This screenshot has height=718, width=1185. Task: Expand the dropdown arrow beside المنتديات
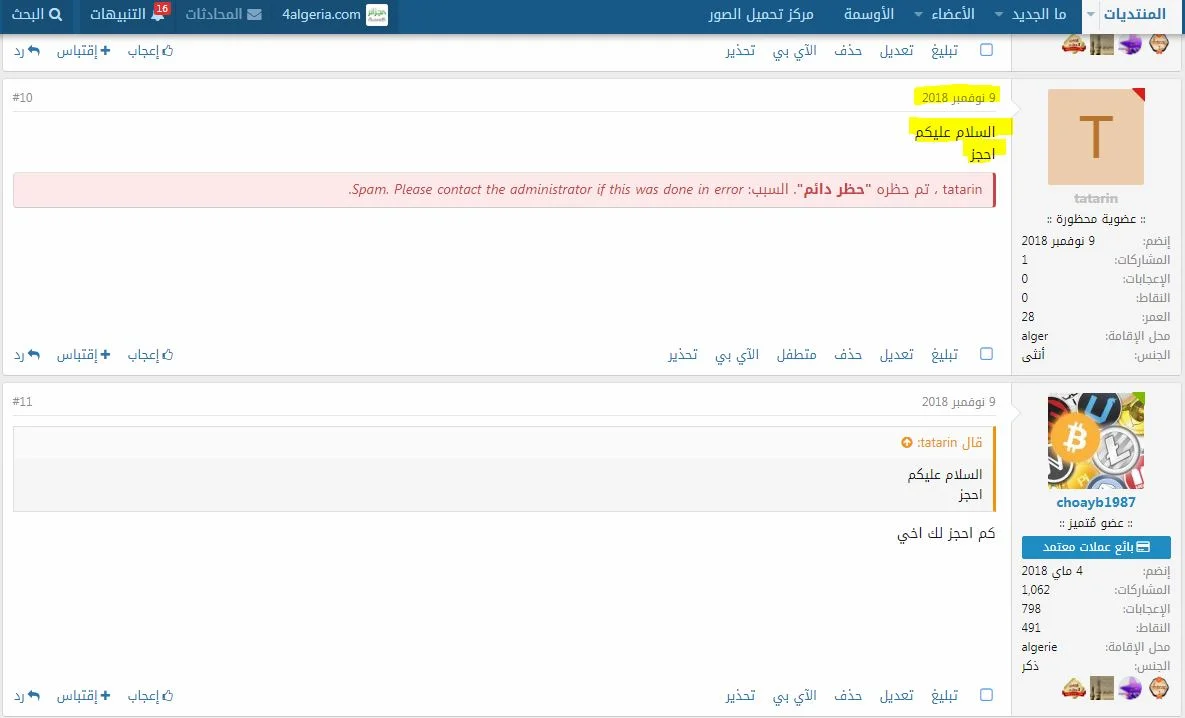[x=1090, y=16]
